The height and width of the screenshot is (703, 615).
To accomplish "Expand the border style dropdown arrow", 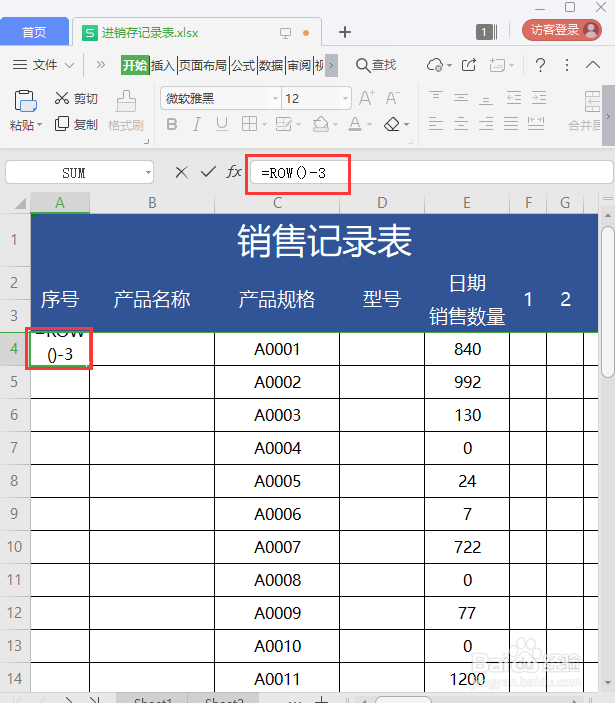I will click(264, 125).
